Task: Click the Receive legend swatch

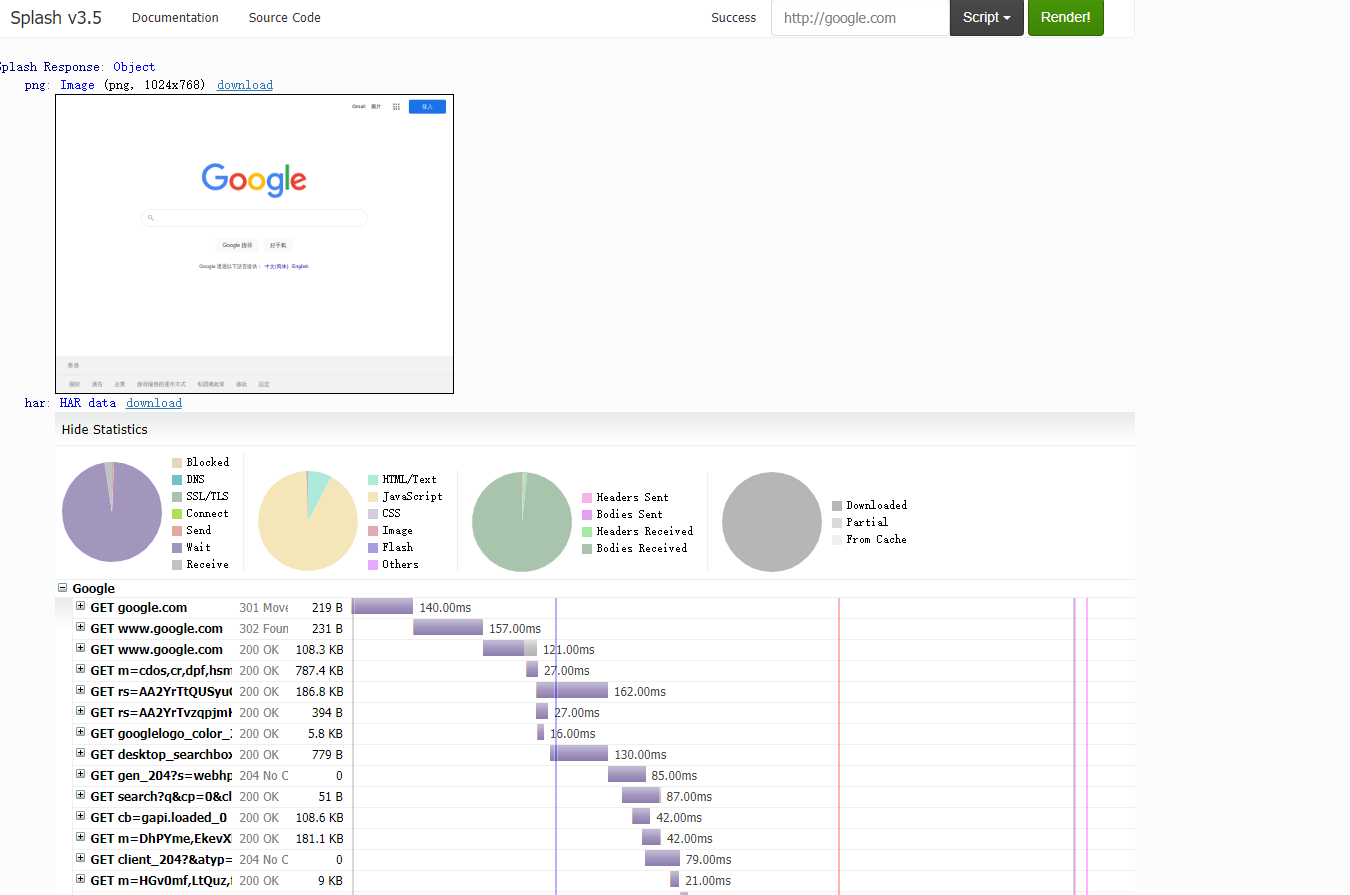Action: coord(177,565)
